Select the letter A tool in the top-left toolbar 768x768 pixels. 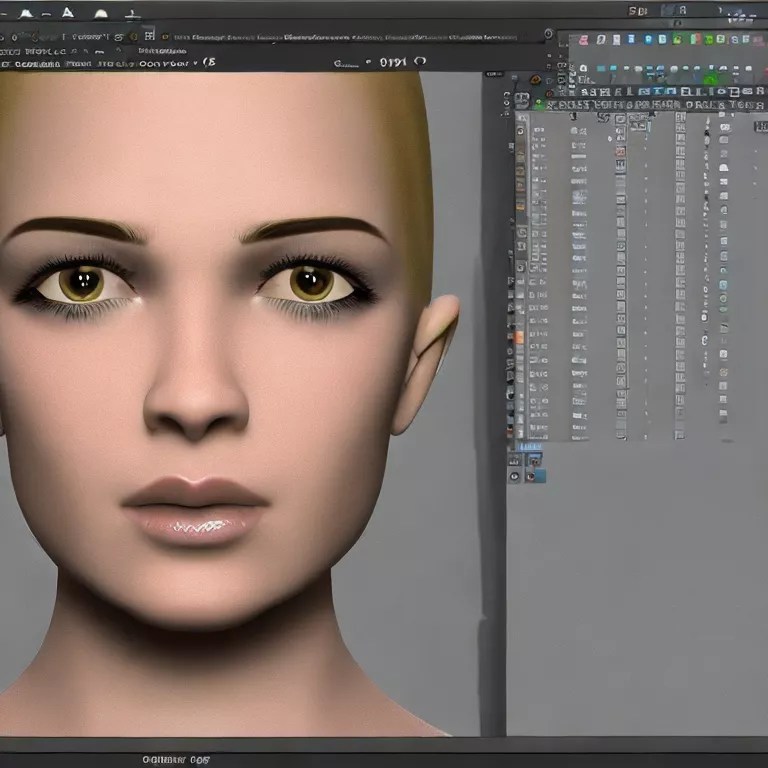click(67, 13)
